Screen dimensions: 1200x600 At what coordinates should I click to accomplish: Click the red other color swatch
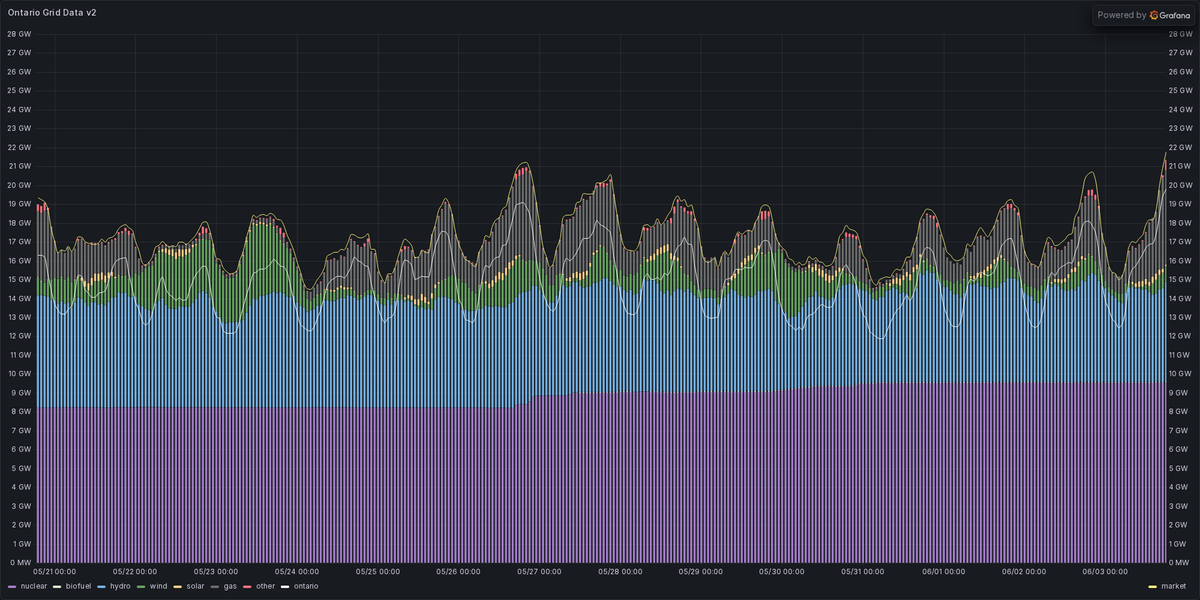tap(249, 586)
